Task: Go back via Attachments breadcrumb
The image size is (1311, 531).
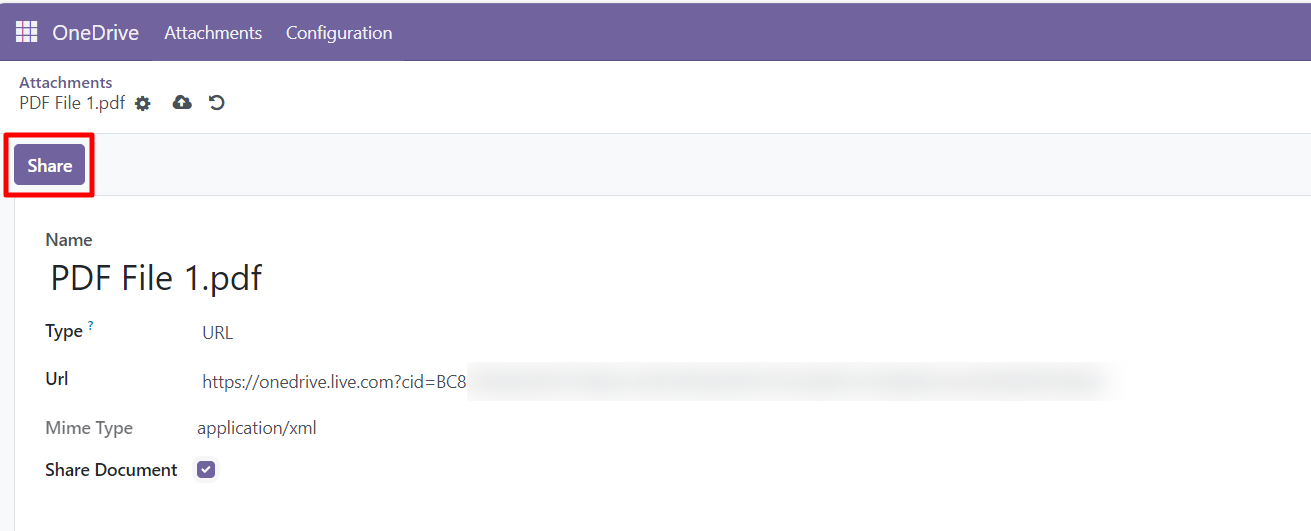Action: click(x=66, y=82)
